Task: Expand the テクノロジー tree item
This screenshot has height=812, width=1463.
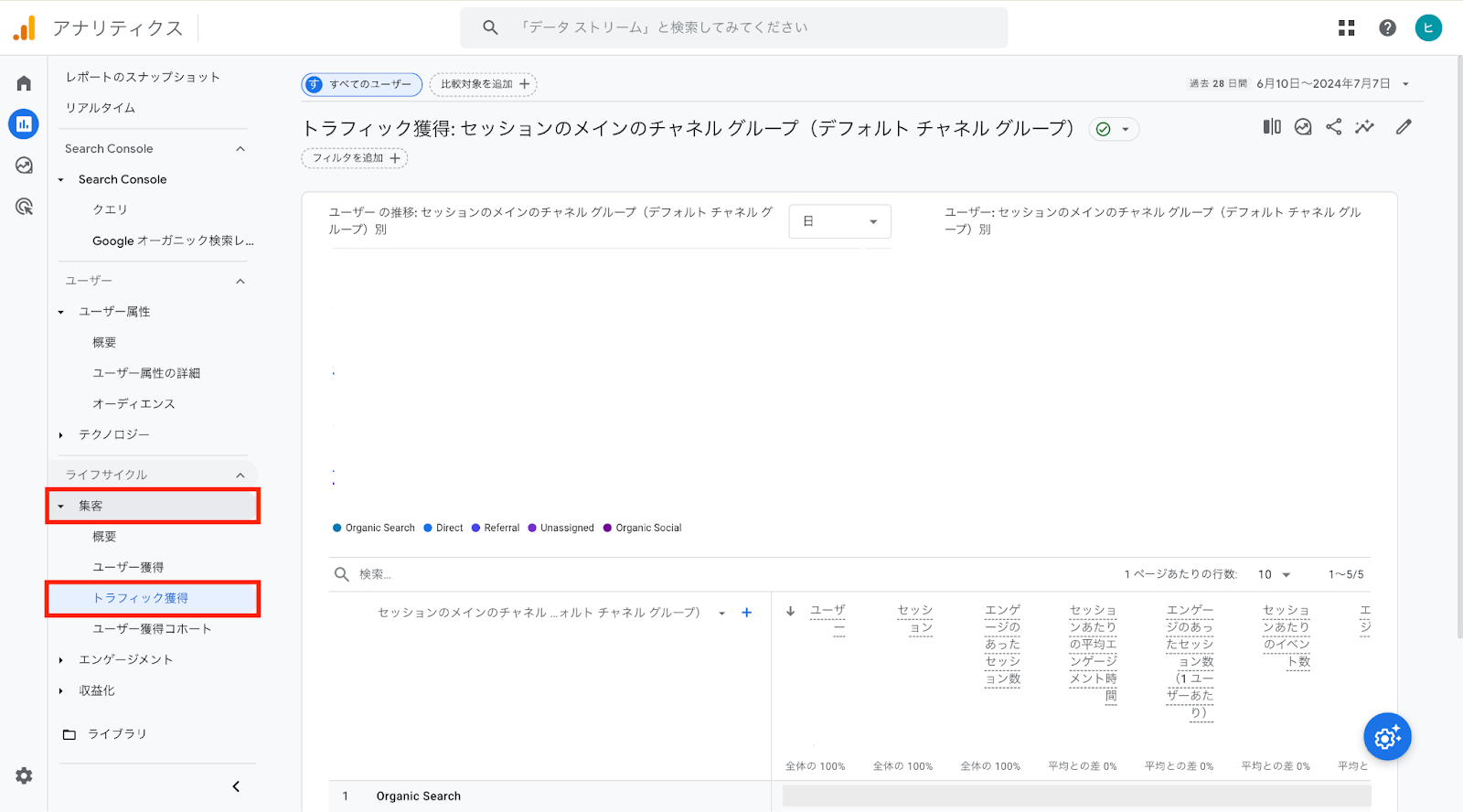Action: (61, 435)
